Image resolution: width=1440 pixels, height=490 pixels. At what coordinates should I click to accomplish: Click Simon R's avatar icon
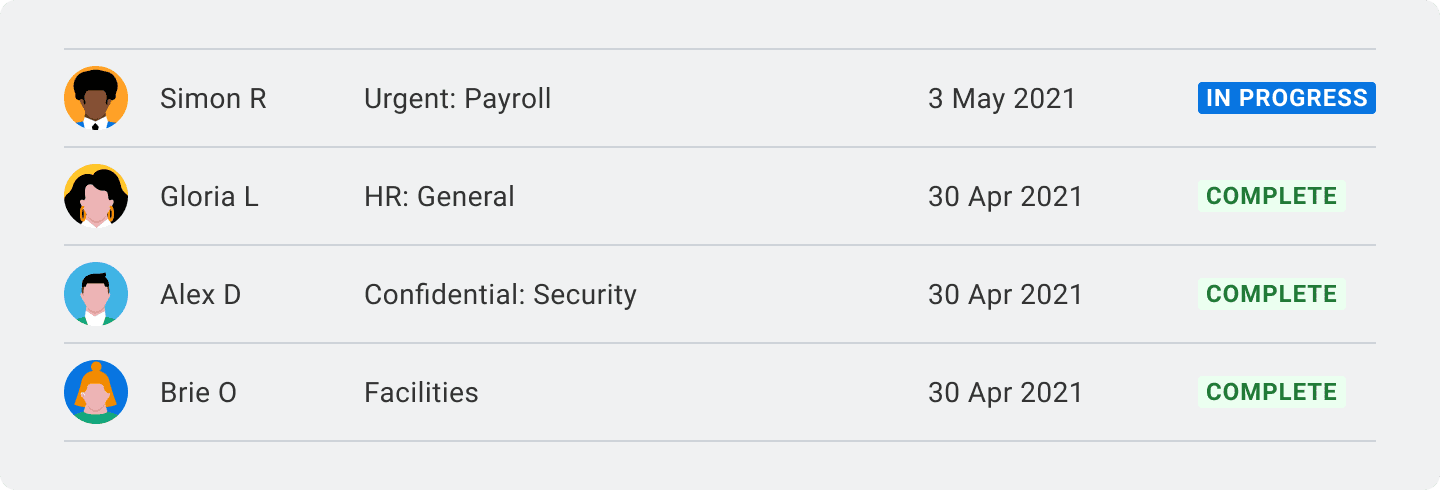(96, 98)
